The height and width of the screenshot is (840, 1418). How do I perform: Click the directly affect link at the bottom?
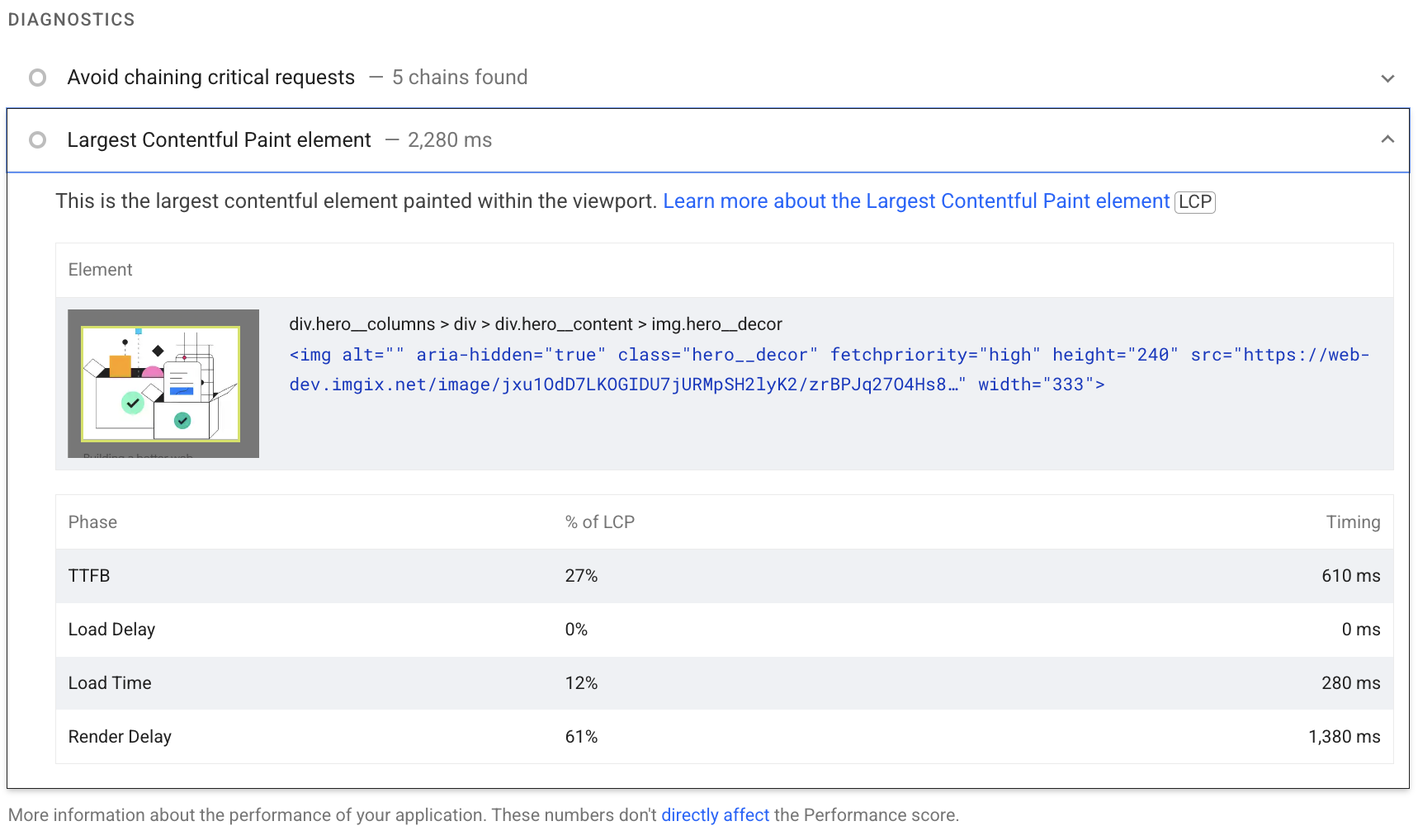(715, 814)
